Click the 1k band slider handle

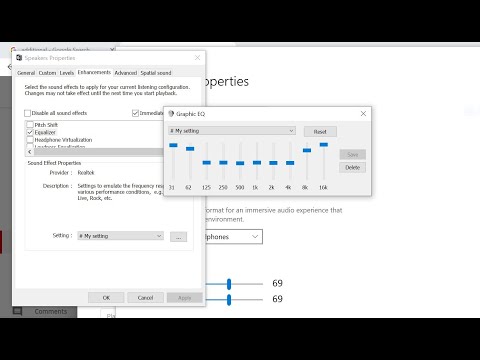[x=257, y=162]
